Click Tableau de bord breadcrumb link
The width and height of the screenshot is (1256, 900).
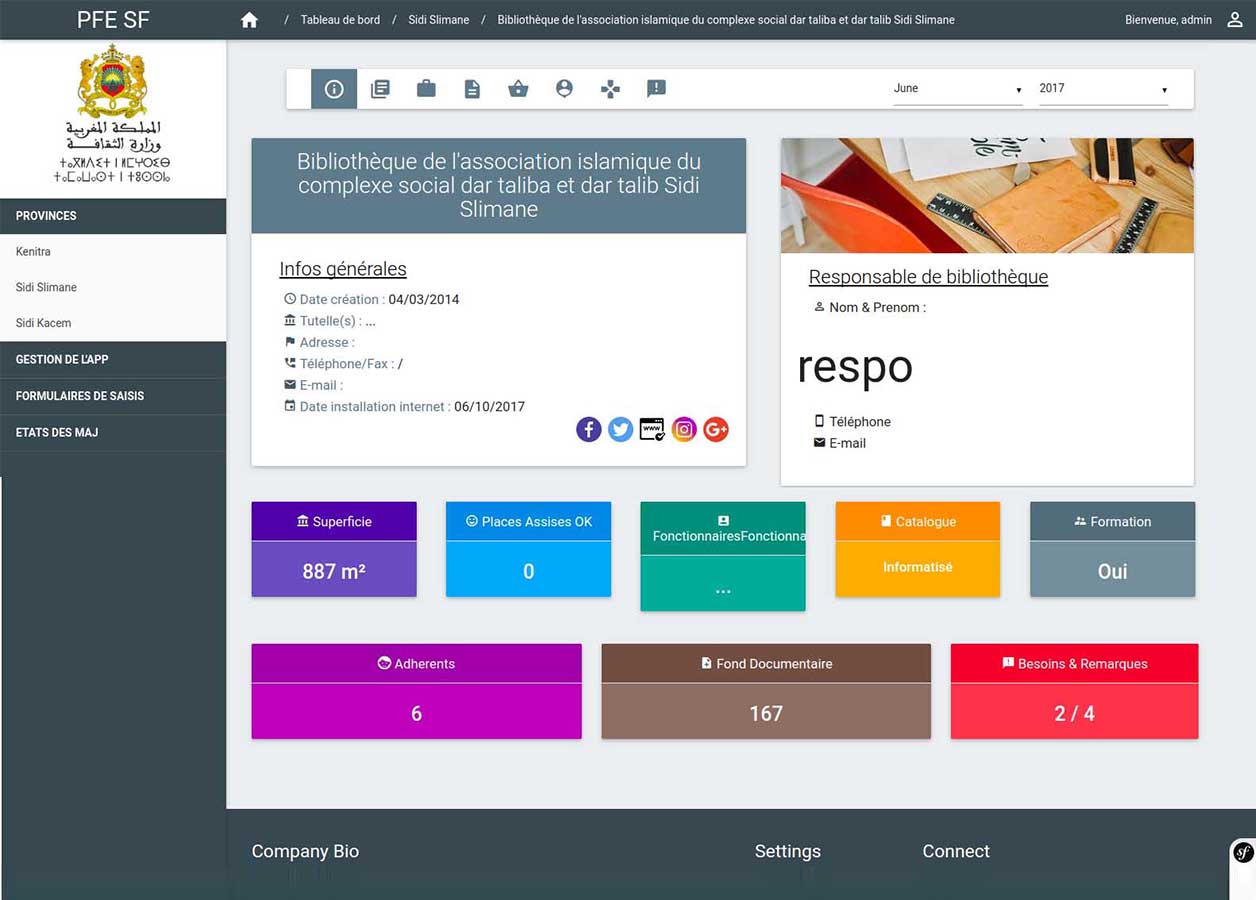[340, 20]
